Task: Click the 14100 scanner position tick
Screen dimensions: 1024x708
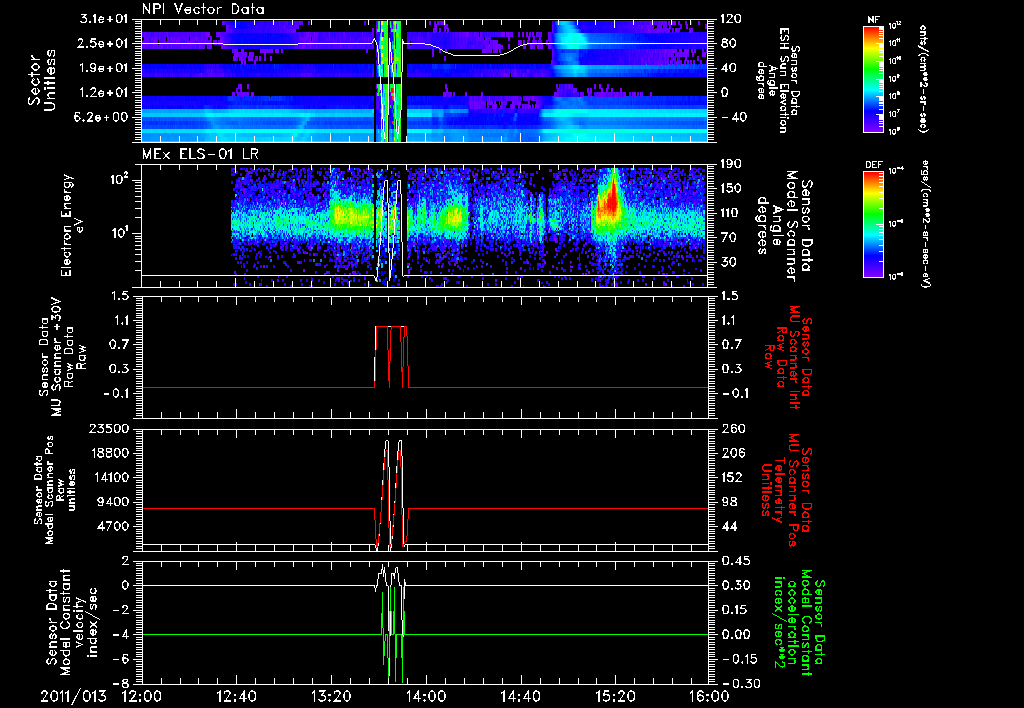Action: coord(110,477)
